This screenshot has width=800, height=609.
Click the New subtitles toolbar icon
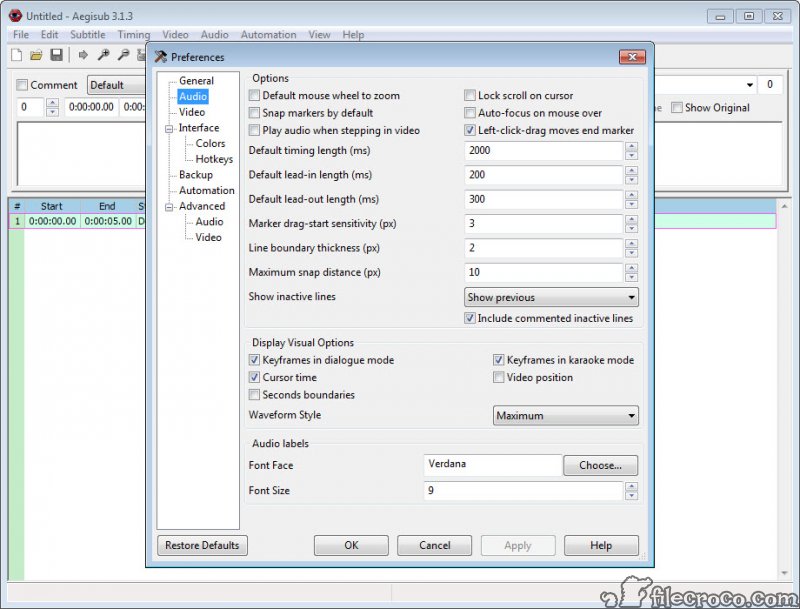[x=17, y=55]
